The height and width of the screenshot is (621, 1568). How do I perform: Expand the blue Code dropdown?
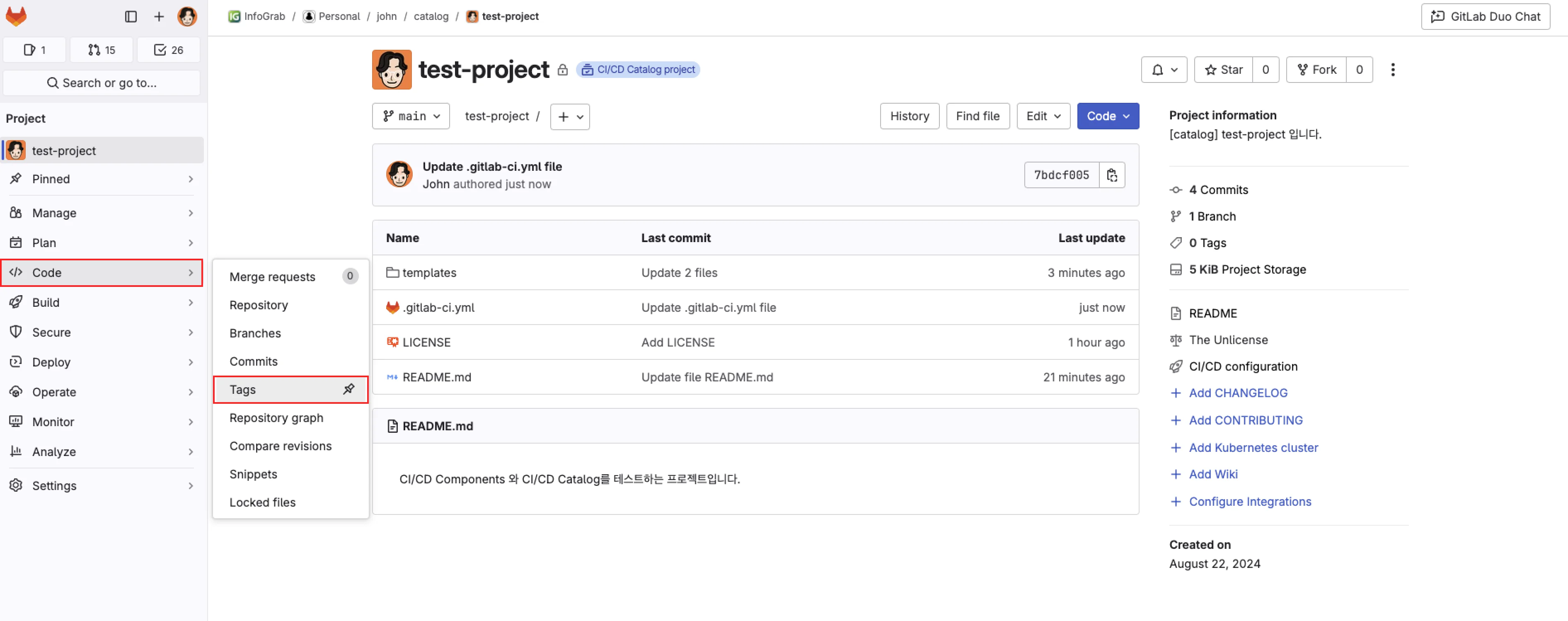1107,116
